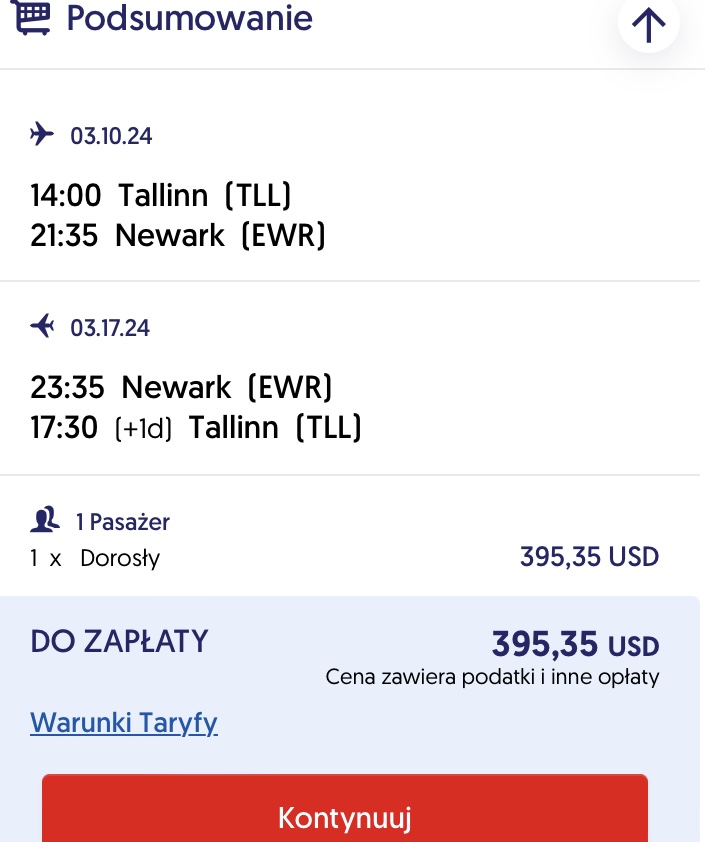
Task: Collapse summary with the up arrow
Action: [649, 24]
